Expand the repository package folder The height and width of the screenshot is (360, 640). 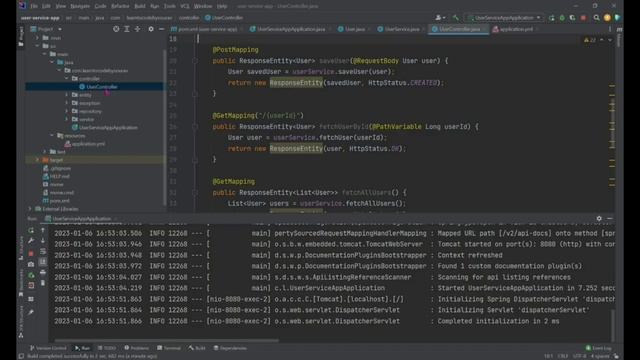point(67,111)
